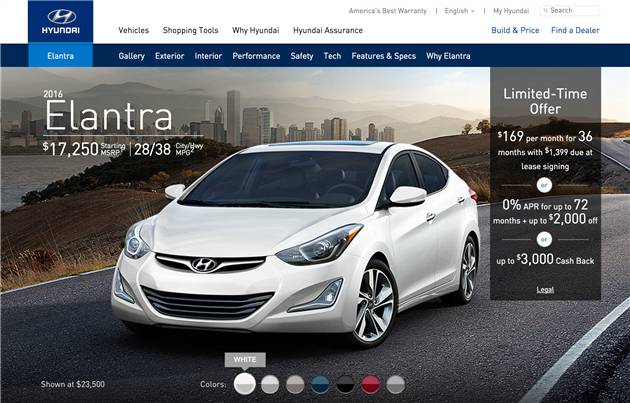This screenshot has width=630, height=403.
Task: Click the search magnifier icon
Action: pos(546,11)
